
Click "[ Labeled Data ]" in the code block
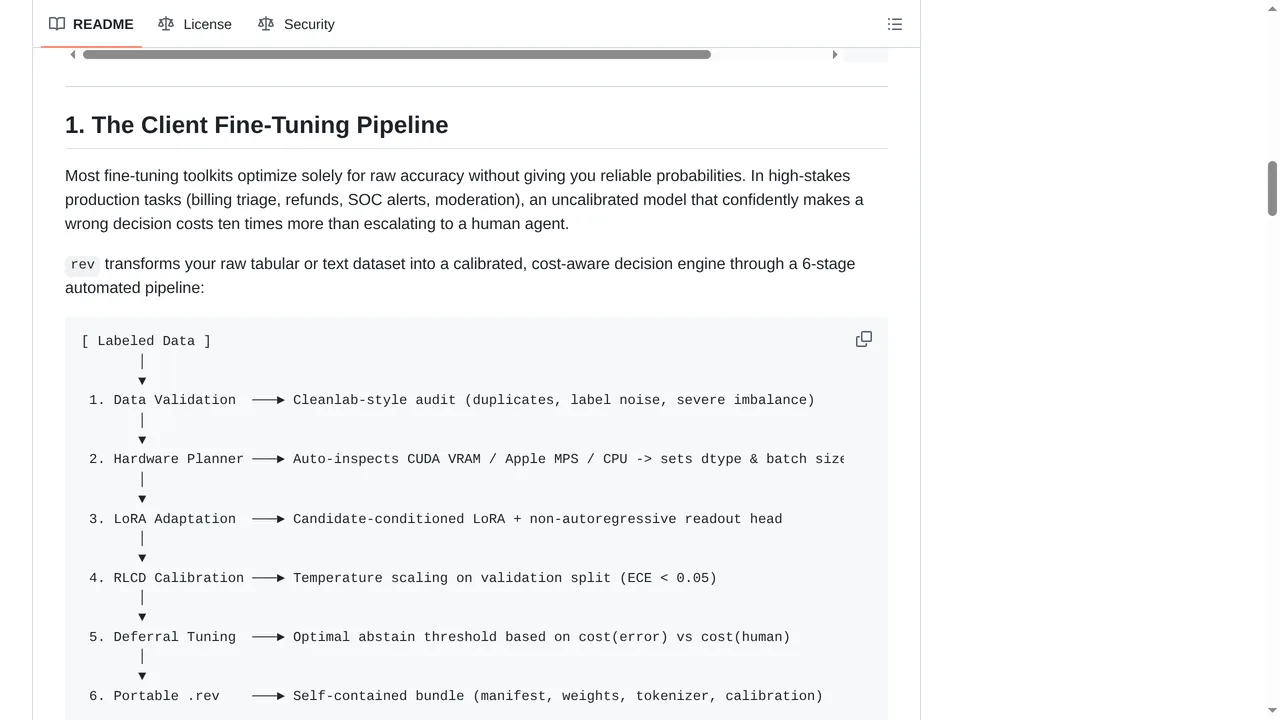[146, 341]
